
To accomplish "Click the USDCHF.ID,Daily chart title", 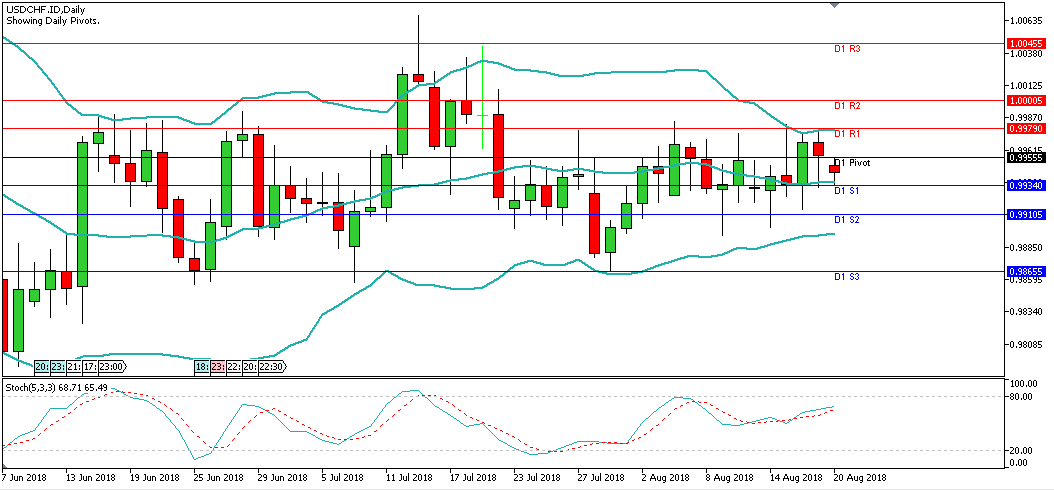I will click(x=45, y=8).
